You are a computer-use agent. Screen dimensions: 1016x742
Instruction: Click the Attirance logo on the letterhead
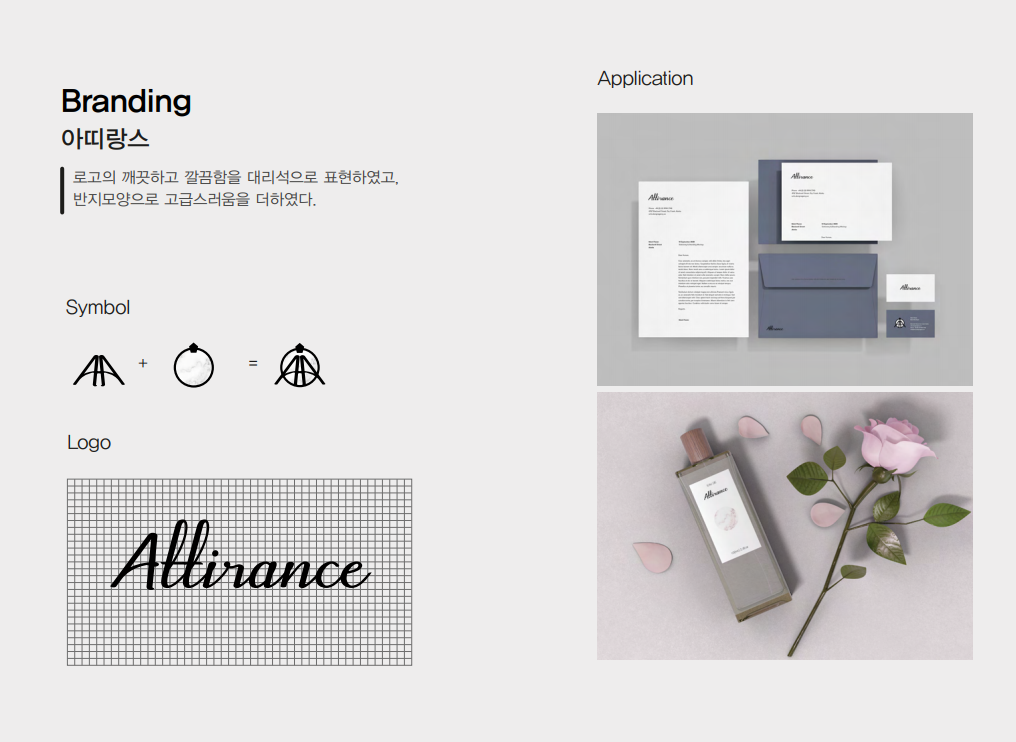(661, 197)
